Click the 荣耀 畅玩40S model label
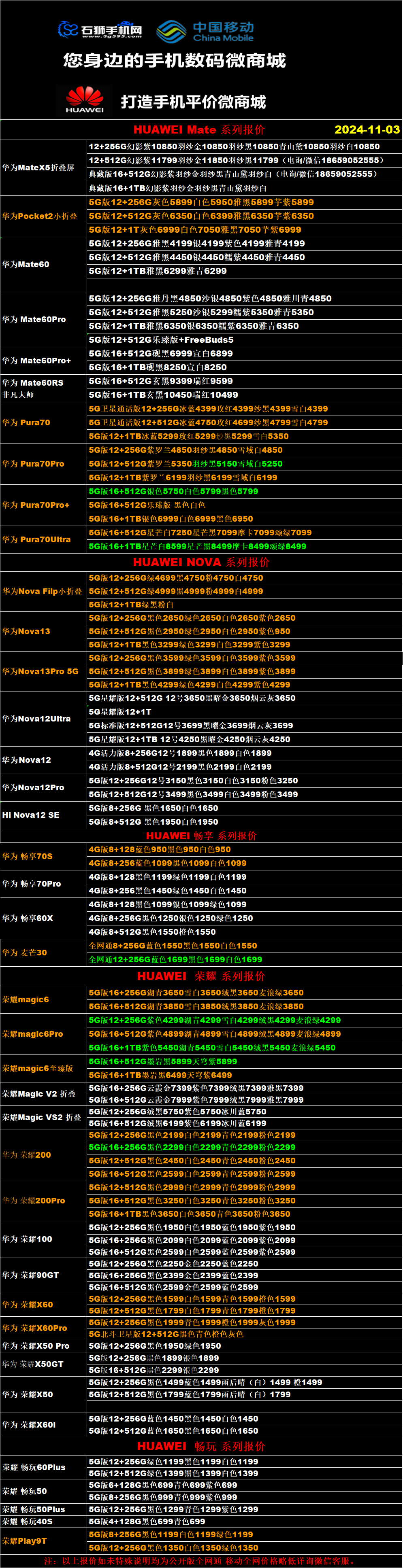 pyautogui.click(x=28, y=1522)
